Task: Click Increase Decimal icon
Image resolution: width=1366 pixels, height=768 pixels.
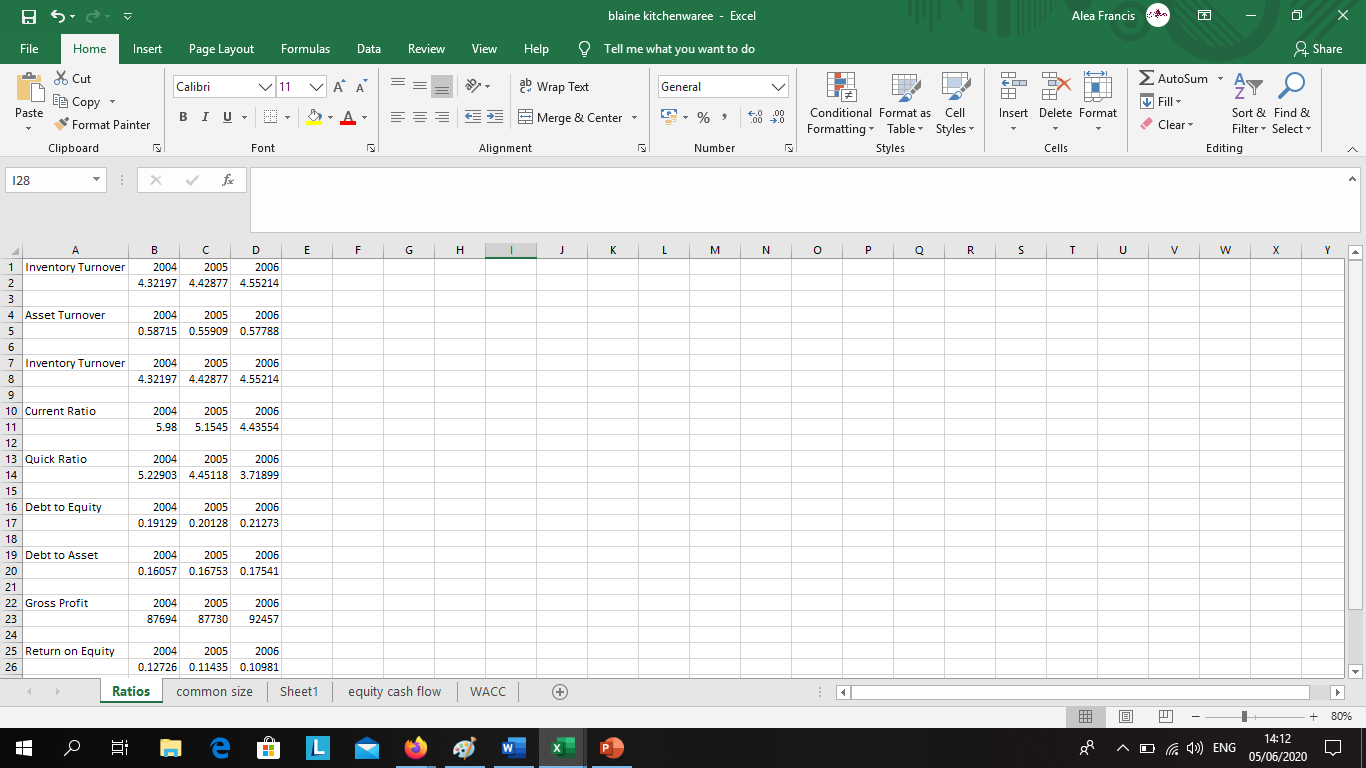Action: point(756,118)
